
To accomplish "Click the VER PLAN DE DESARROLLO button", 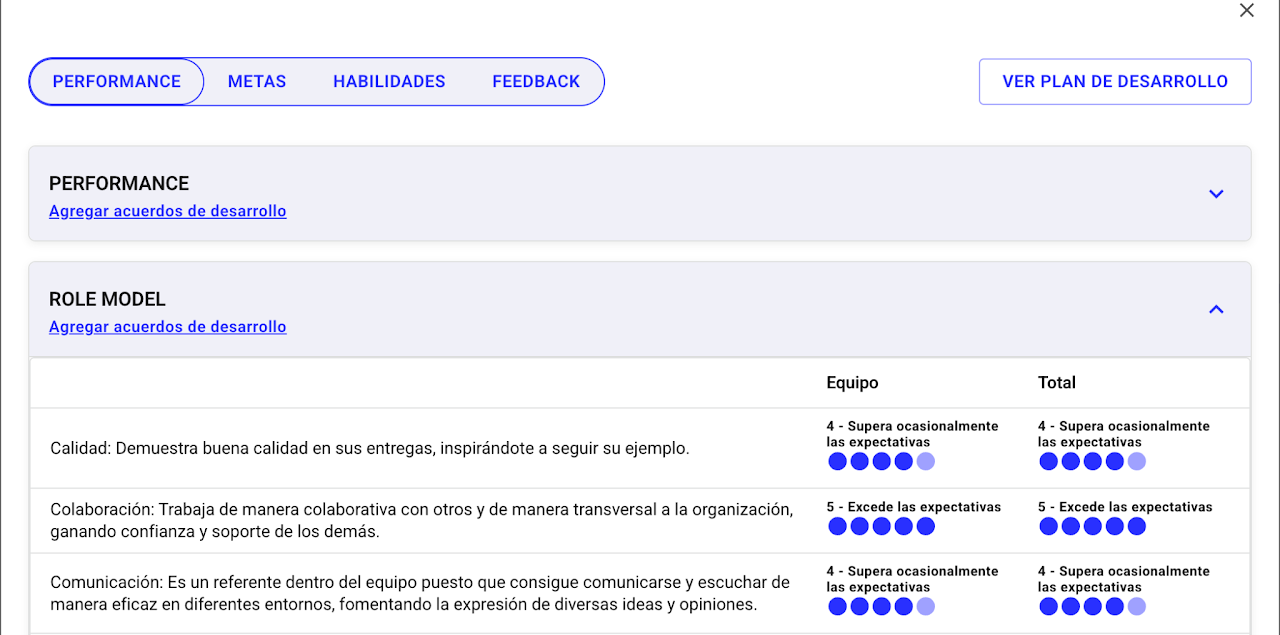I will pyautogui.click(x=1115, y=82).
